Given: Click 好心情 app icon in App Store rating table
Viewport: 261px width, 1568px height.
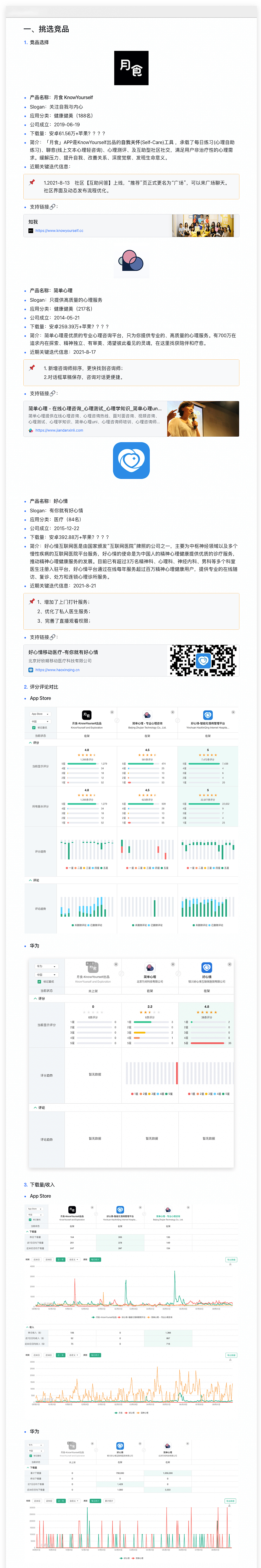Looking at the screenshot, I should [x=207, y=715].
